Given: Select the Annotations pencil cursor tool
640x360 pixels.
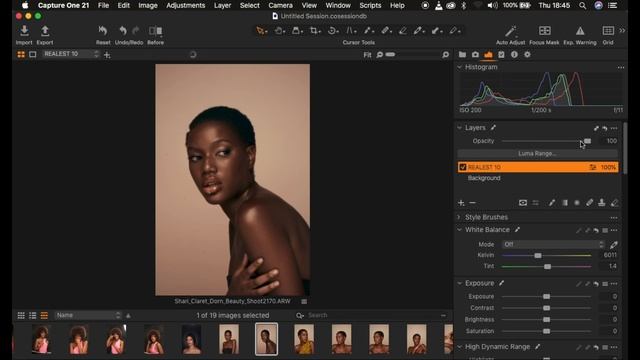Looking at the screenshot, I should coord(455,31).
